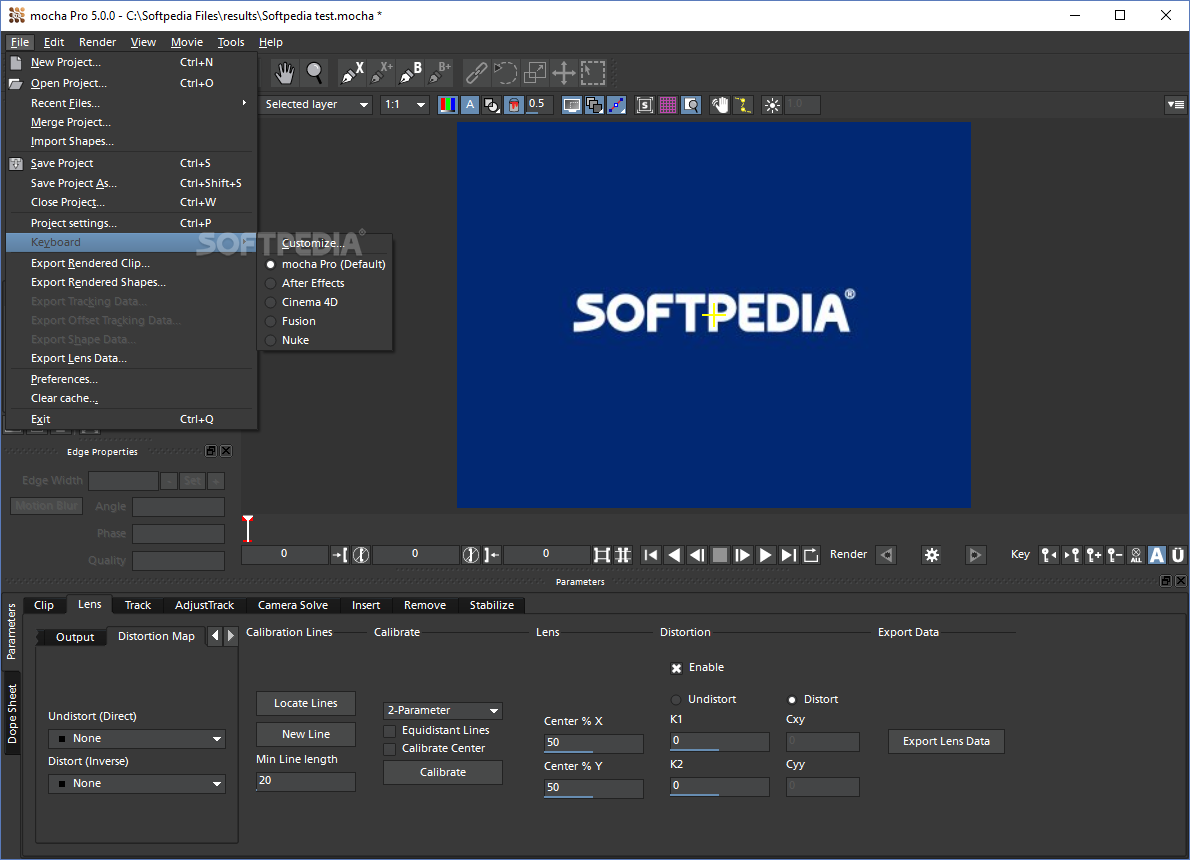Toggle the Autokey 'A' button
The height and width of the screenshot is (860, 1190).
pos(1157,555)
